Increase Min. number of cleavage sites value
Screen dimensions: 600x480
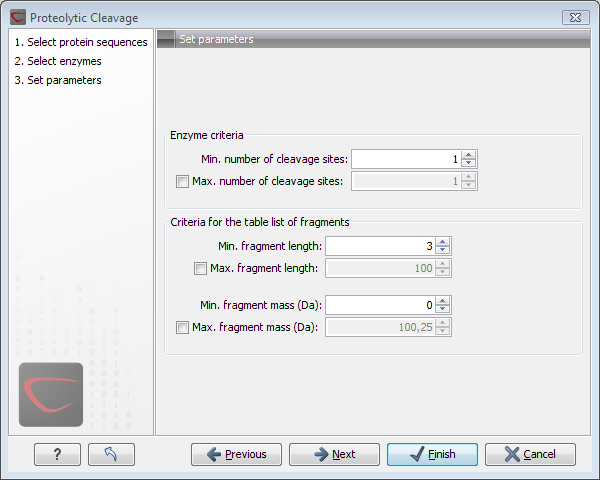[469, 155]
